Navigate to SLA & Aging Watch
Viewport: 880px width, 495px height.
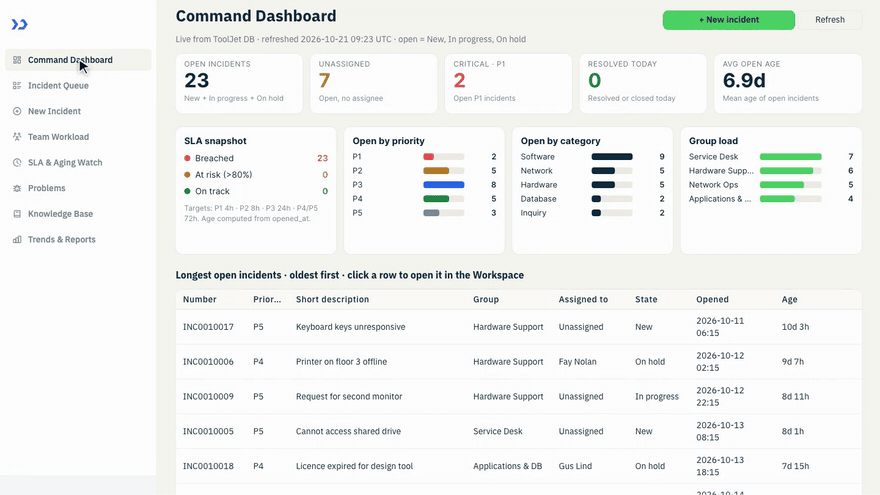pos(78,162)
